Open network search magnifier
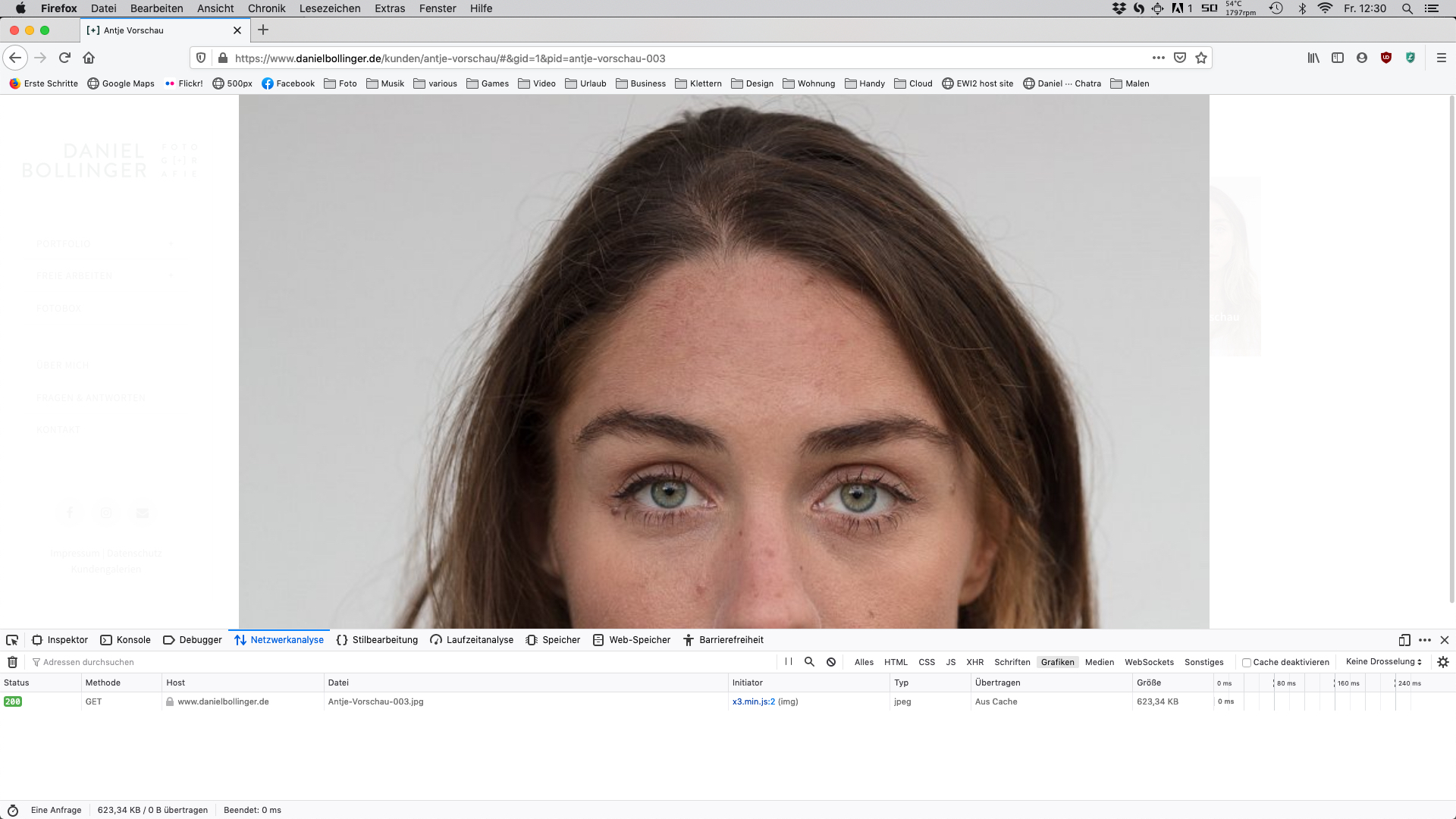 (809, 662)
